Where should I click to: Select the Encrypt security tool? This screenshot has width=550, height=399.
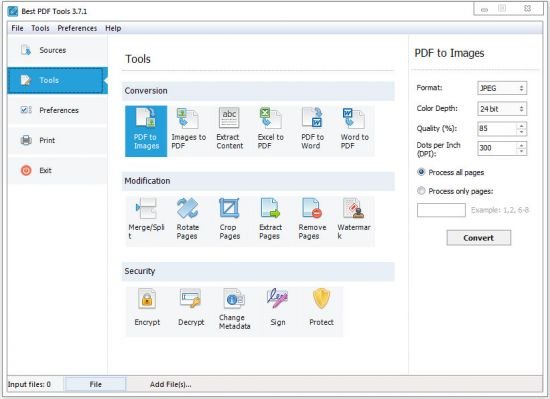pos(147,311)
